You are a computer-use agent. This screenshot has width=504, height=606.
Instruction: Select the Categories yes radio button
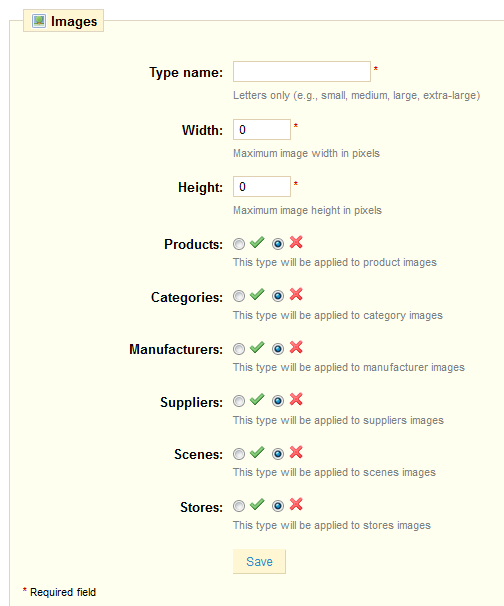239,296
